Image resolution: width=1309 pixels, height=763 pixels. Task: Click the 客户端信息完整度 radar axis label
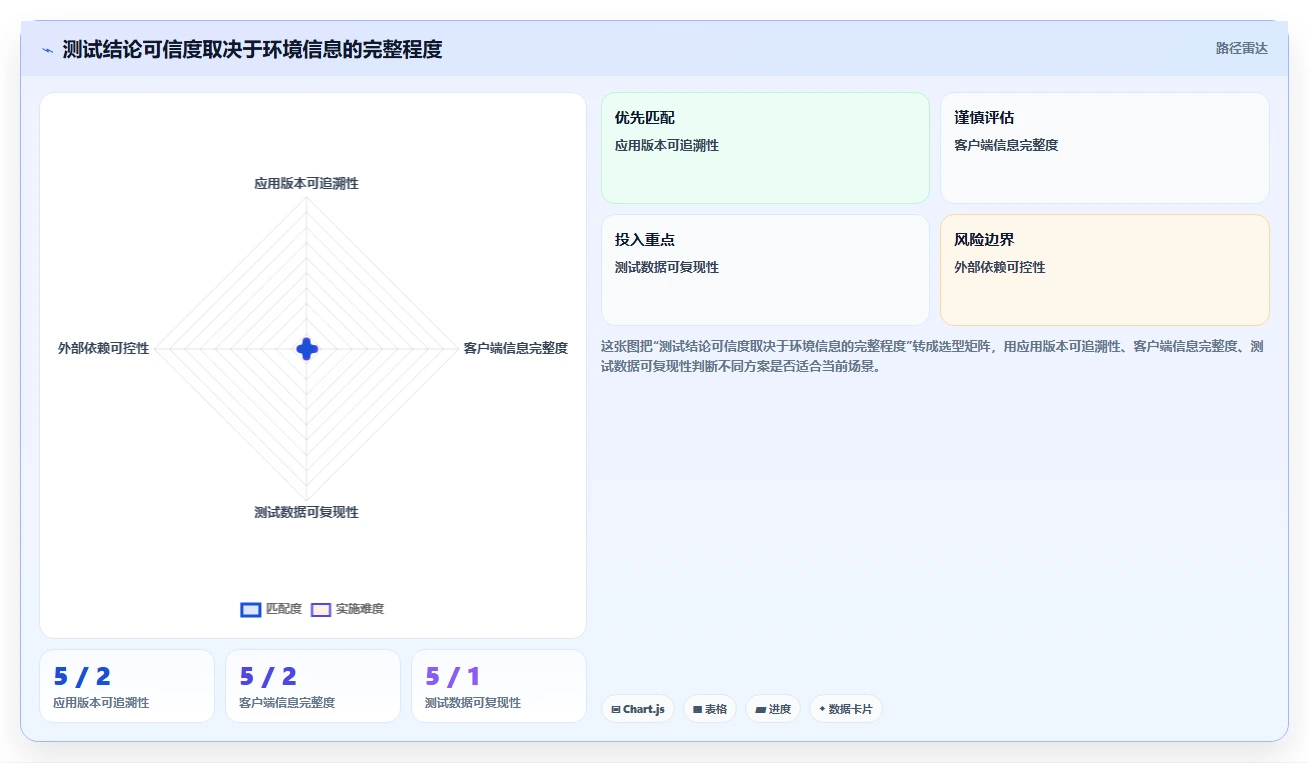[515, 348]
